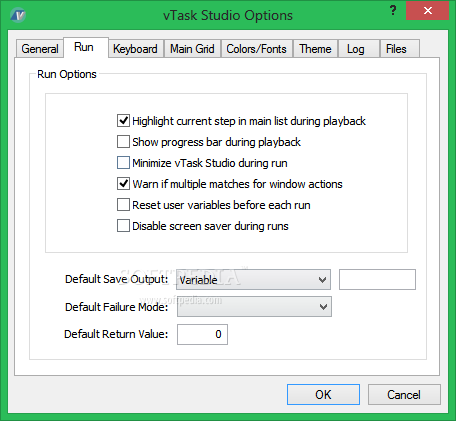Open the Default Save Output dropdown
456x421 pixels.
pyautogui.click(x=253, y=279)
